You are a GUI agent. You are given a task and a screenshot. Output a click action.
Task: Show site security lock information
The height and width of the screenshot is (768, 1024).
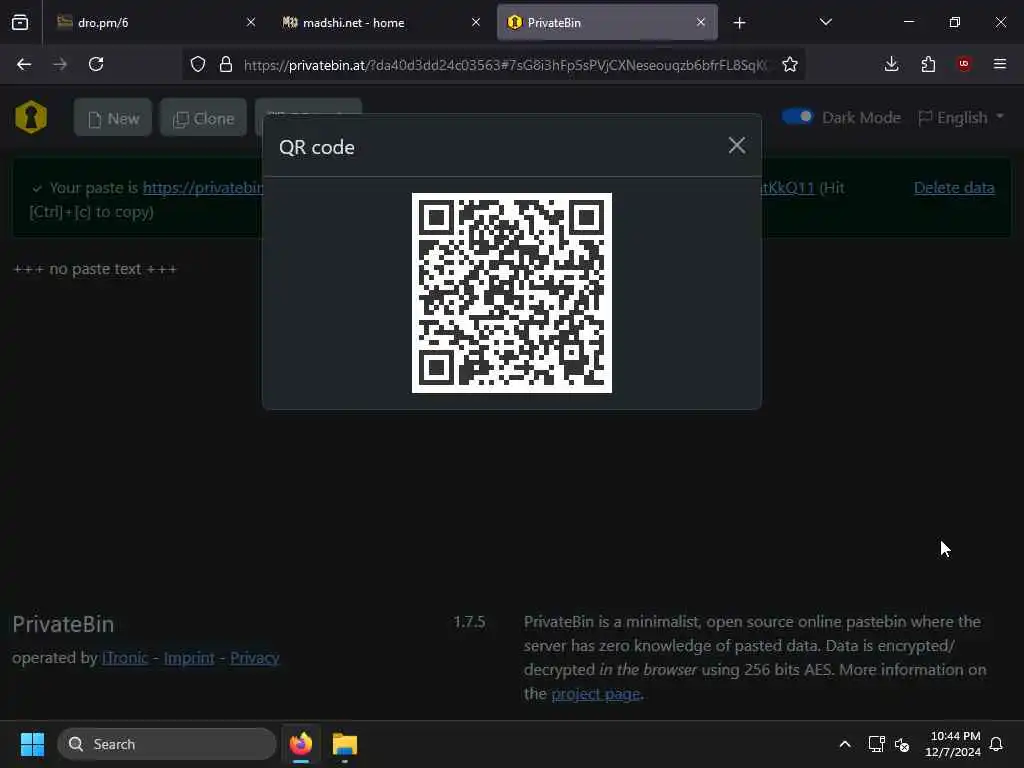coord(226,64)
